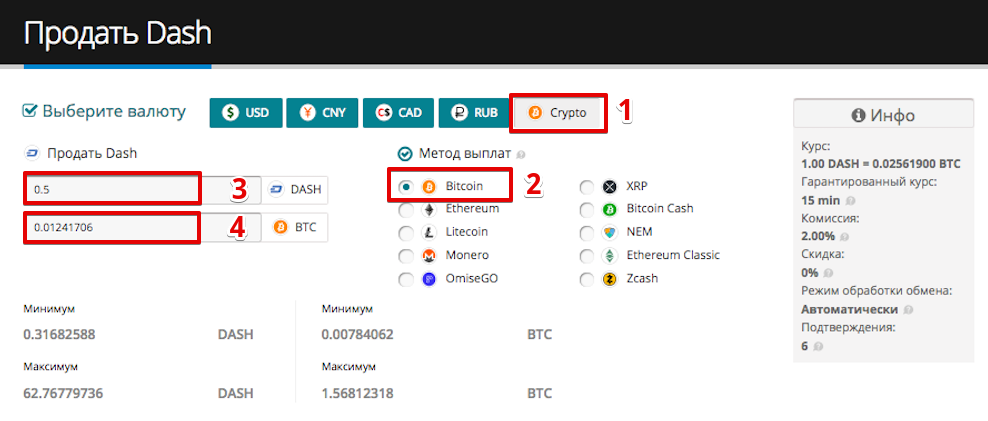
Task: Click the XRP coin icon
Action: tap(609, 187)
